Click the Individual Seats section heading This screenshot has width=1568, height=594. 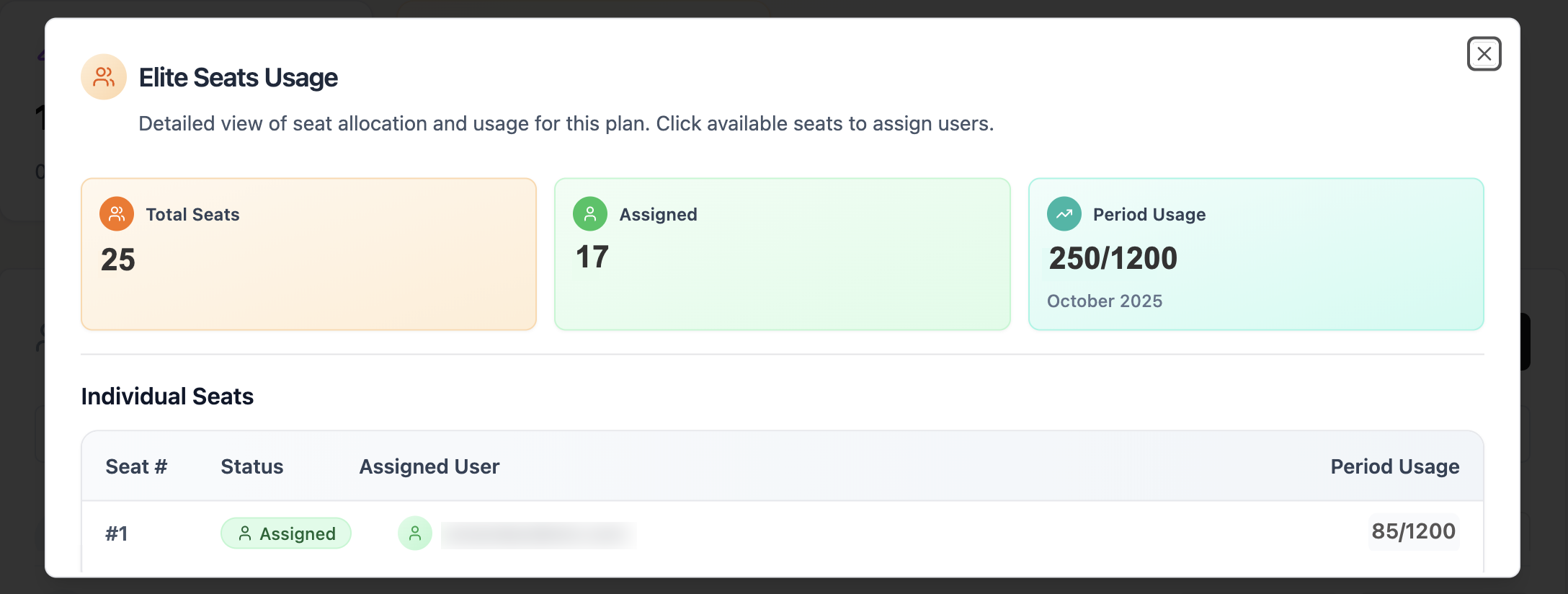(167, 396)
